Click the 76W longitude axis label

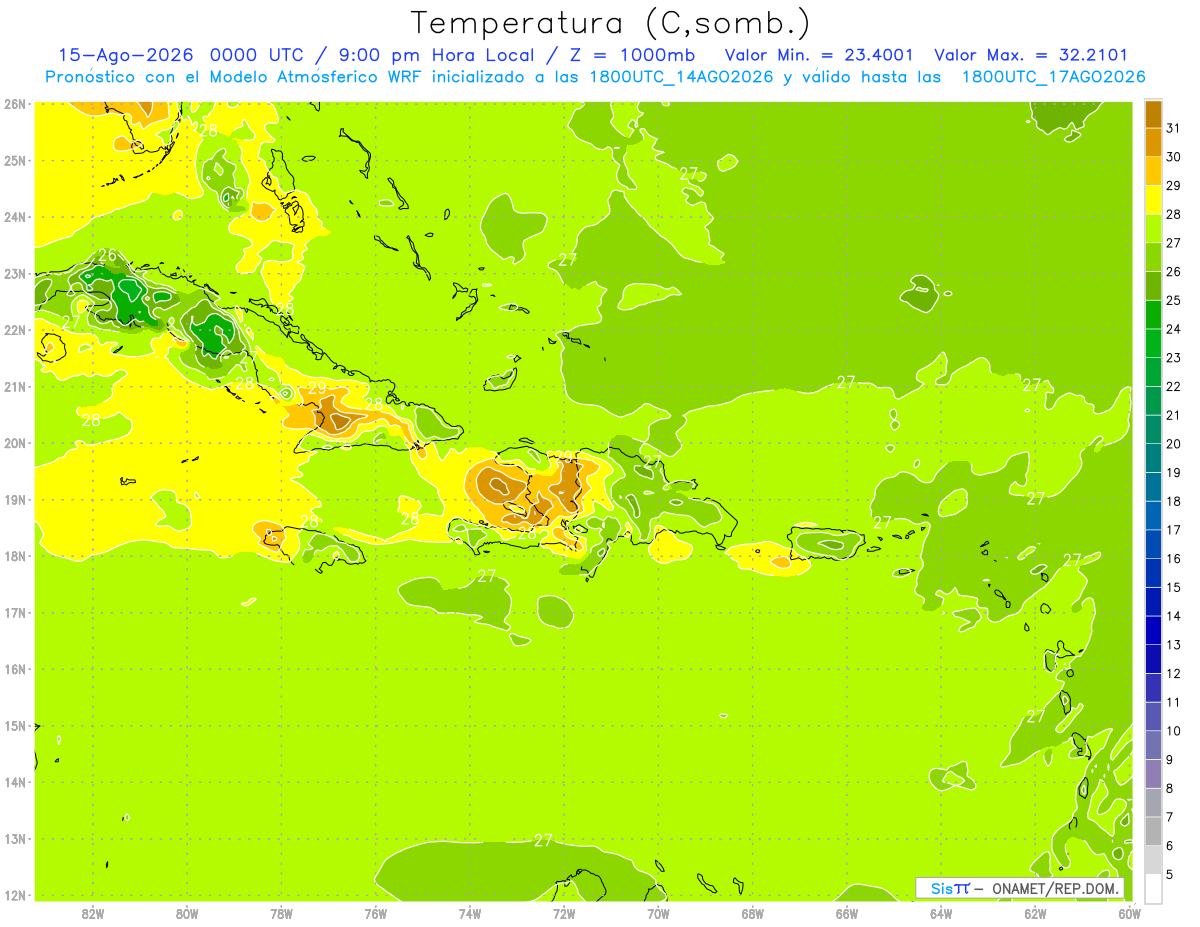(376, 913)
